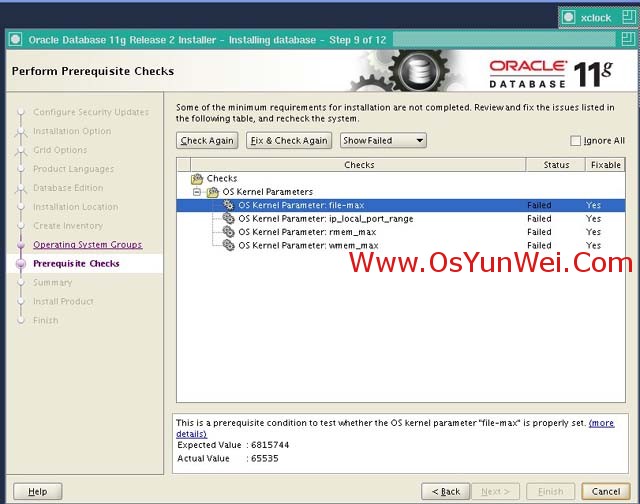Screen dimensions: 640x504
Task: Select the Installation Location step
Action: (76, 207)
